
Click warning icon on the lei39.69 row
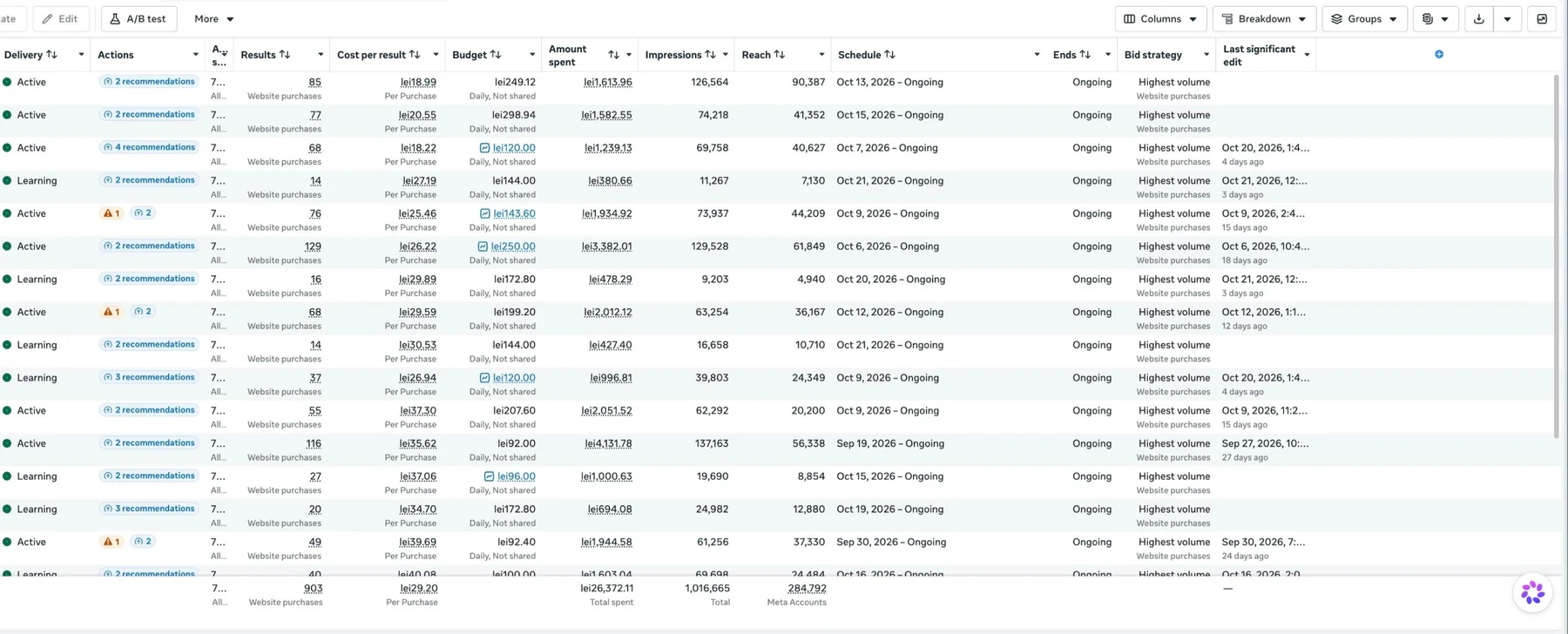pyautogui.click(x=109, y=542)
